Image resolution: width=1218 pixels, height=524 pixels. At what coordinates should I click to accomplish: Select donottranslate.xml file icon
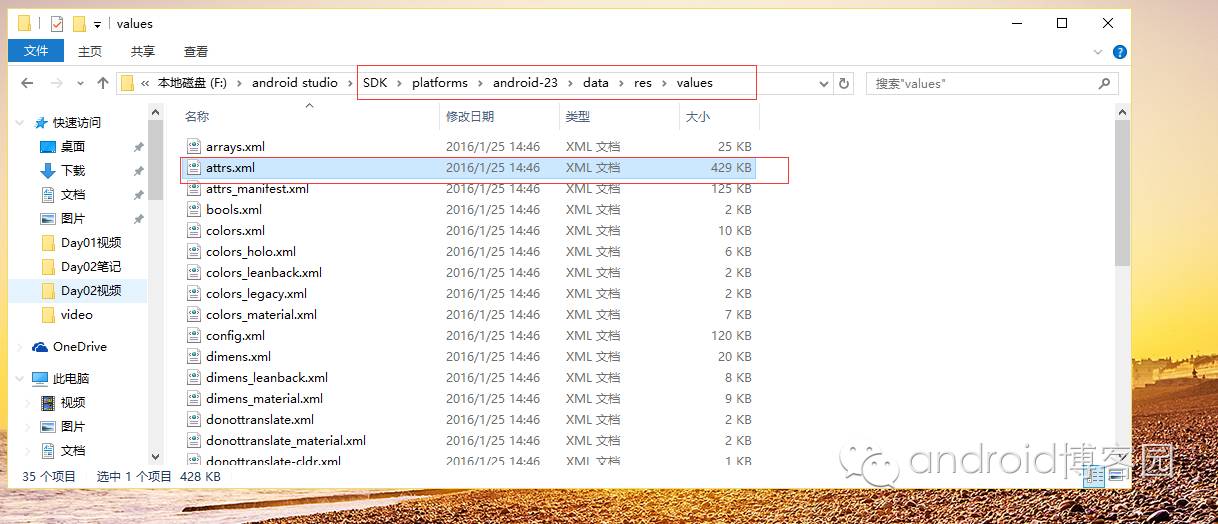[x=194, y=420]
